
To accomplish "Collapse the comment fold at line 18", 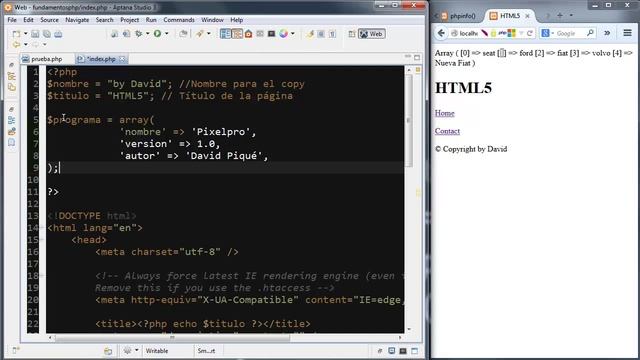I will click(x=42, y=276).
